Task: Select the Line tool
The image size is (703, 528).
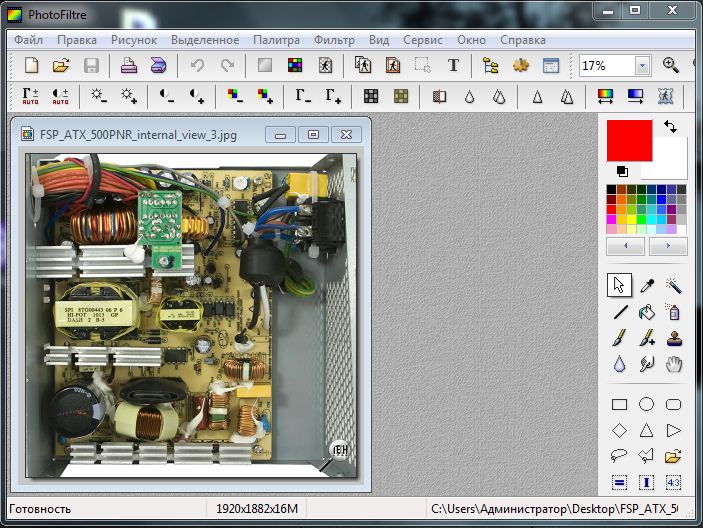Action: pos(620,312)
